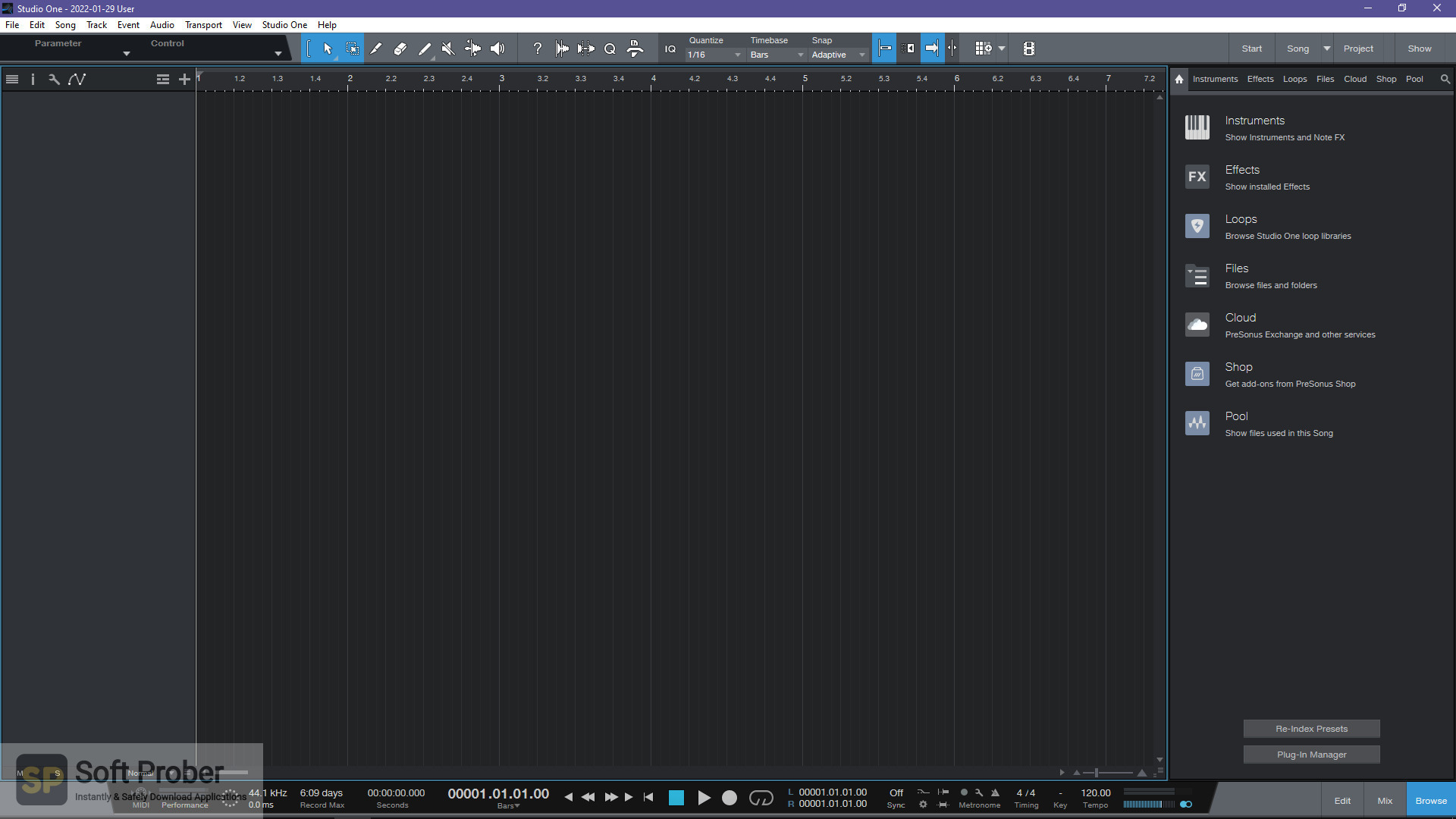Click the Strip Silence icon
This screenshot has height=819, width=1456.
coord(586,49)
